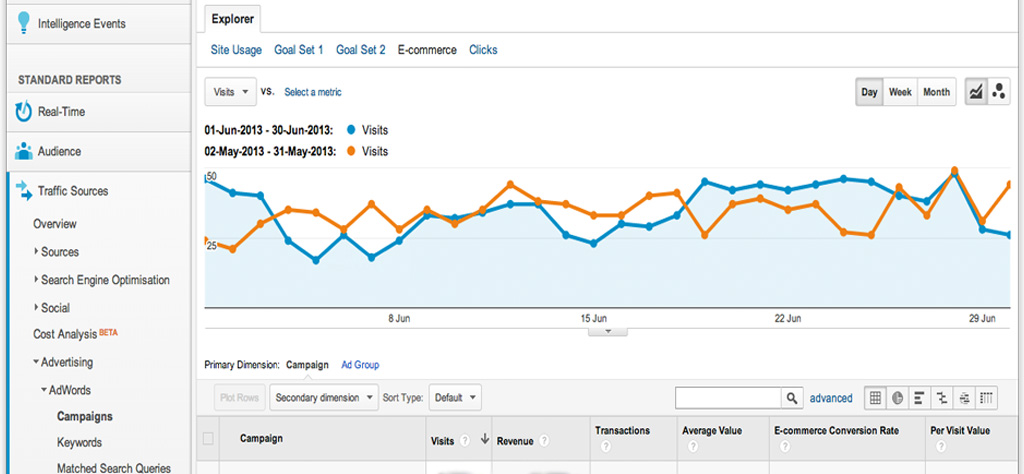The height and width of the screenshot is (474, 1024).
Task: Click the Revenue help question mark icon
Action: (543, 440)
